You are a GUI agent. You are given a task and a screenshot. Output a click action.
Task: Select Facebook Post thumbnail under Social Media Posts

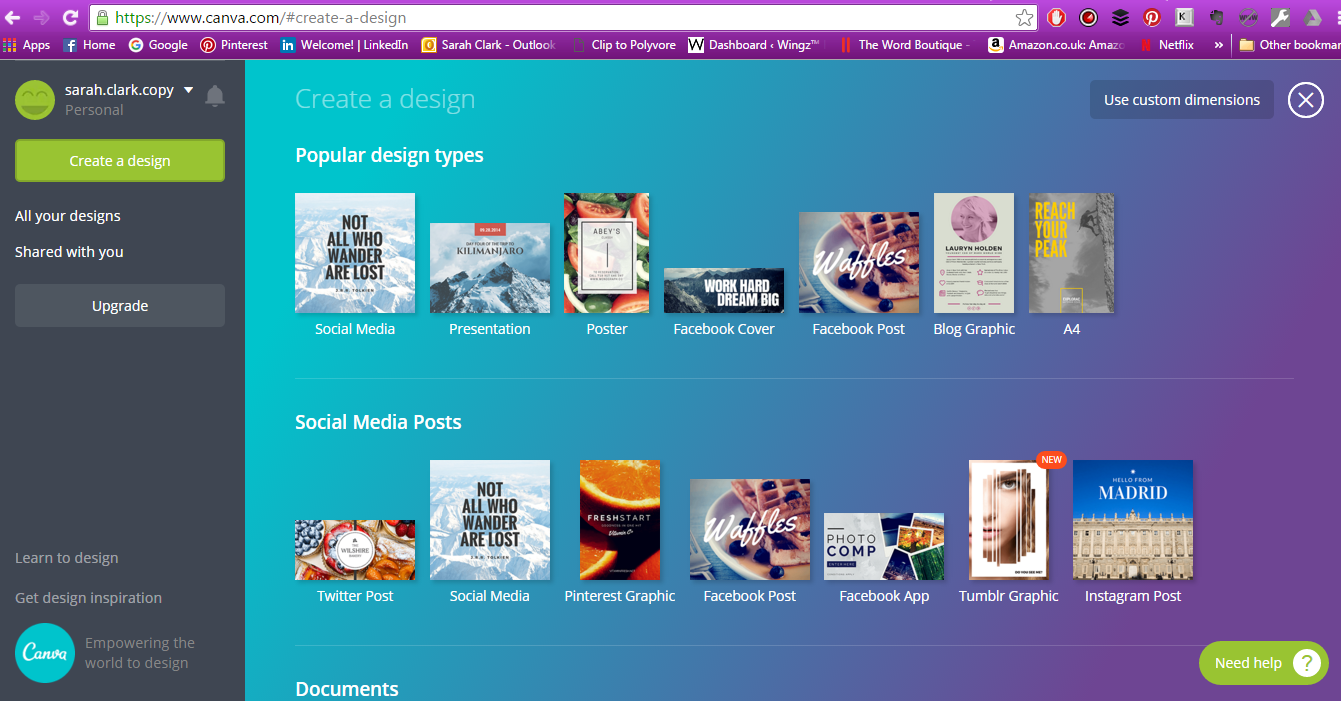(750, 530)
